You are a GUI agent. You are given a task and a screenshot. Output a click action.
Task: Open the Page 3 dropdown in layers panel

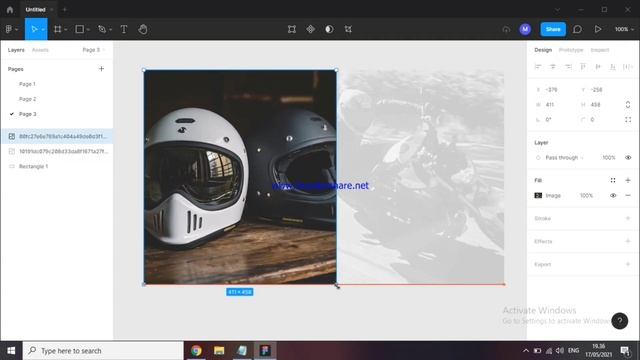pos(93,50)
